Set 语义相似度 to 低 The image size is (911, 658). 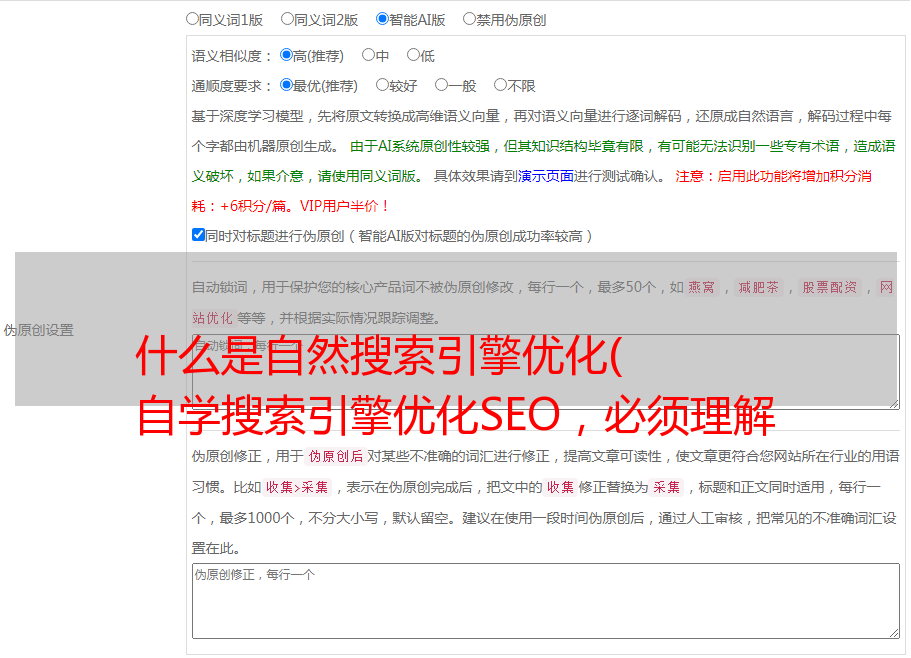[x=413, y=55]
